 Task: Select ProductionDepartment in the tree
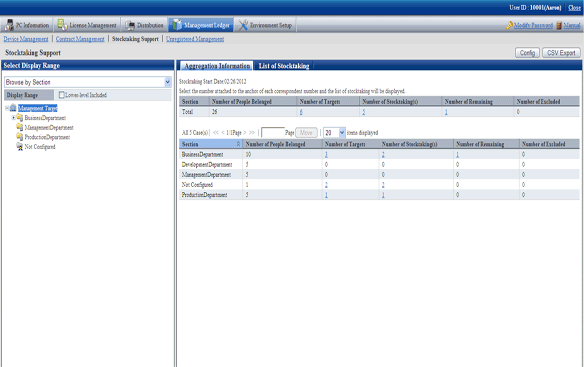pyautogui.click(x=47, y=137)
